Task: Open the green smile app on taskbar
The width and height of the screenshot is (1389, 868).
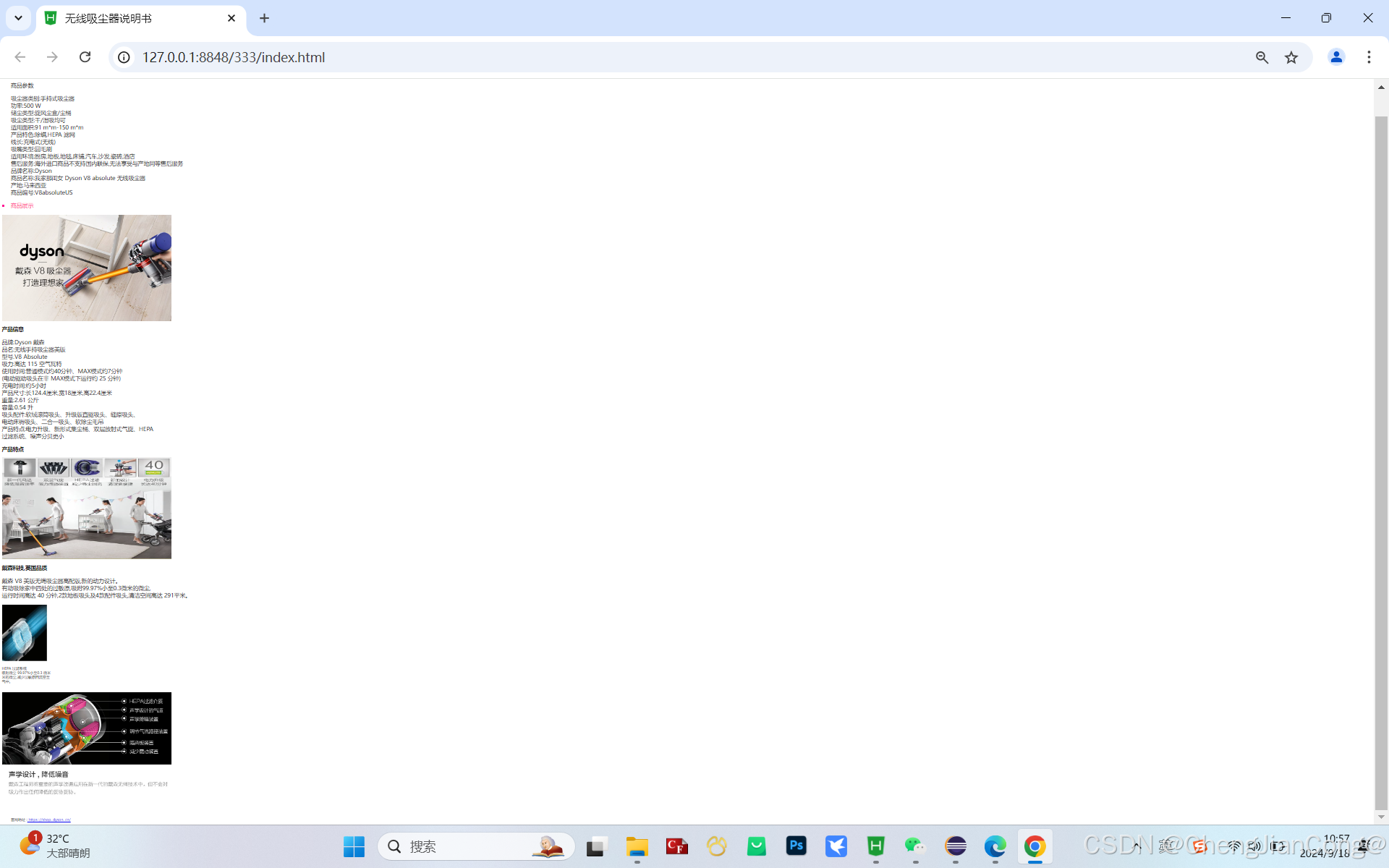Action: pyautogui.click(x=757, y=846)
